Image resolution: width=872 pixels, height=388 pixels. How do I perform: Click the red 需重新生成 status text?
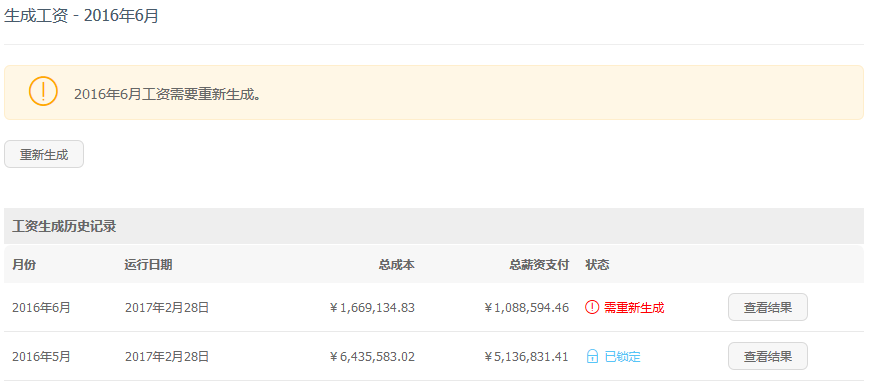pyautogui.click(x=634, y=307)
